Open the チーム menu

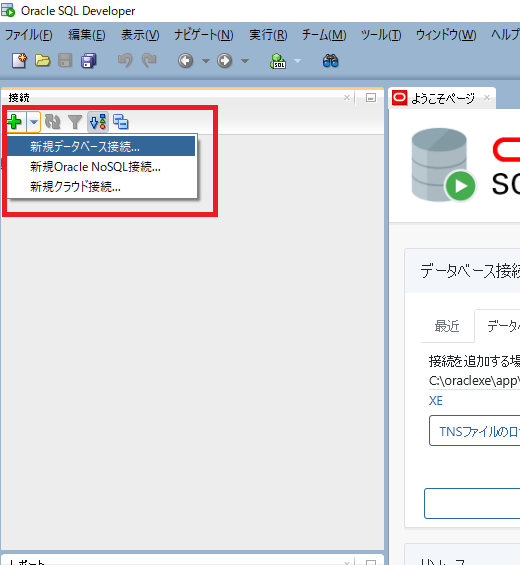[x=324, y=35]
